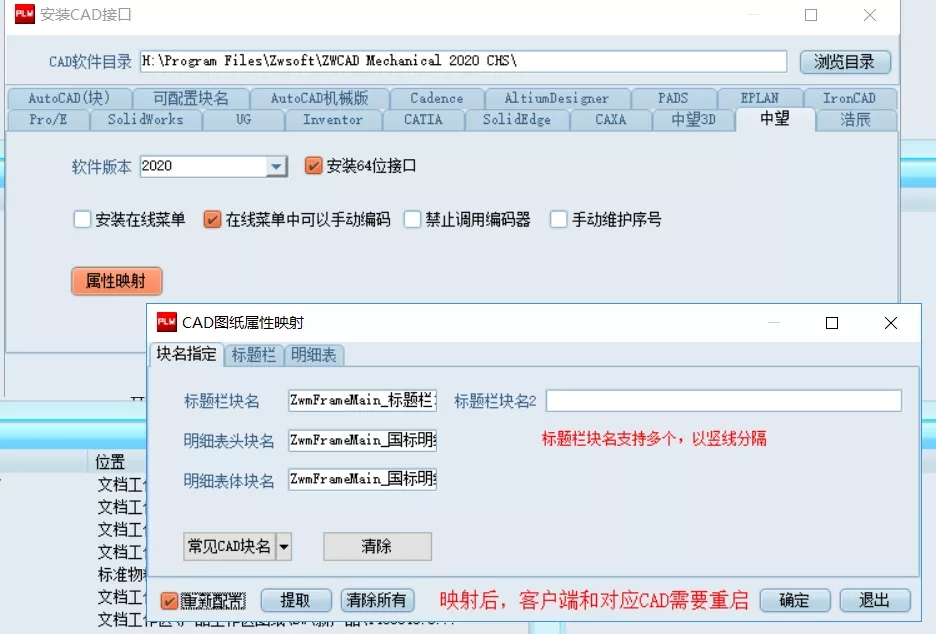Click the 提取 button
Viewport: 936px width, 634px height.
click(295, 600)
